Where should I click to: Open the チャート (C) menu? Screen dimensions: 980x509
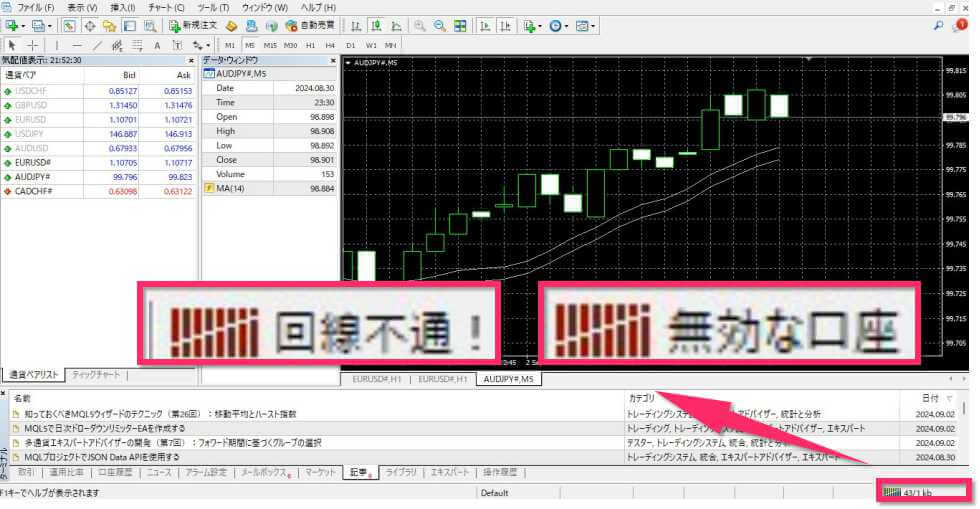(166, 8)
